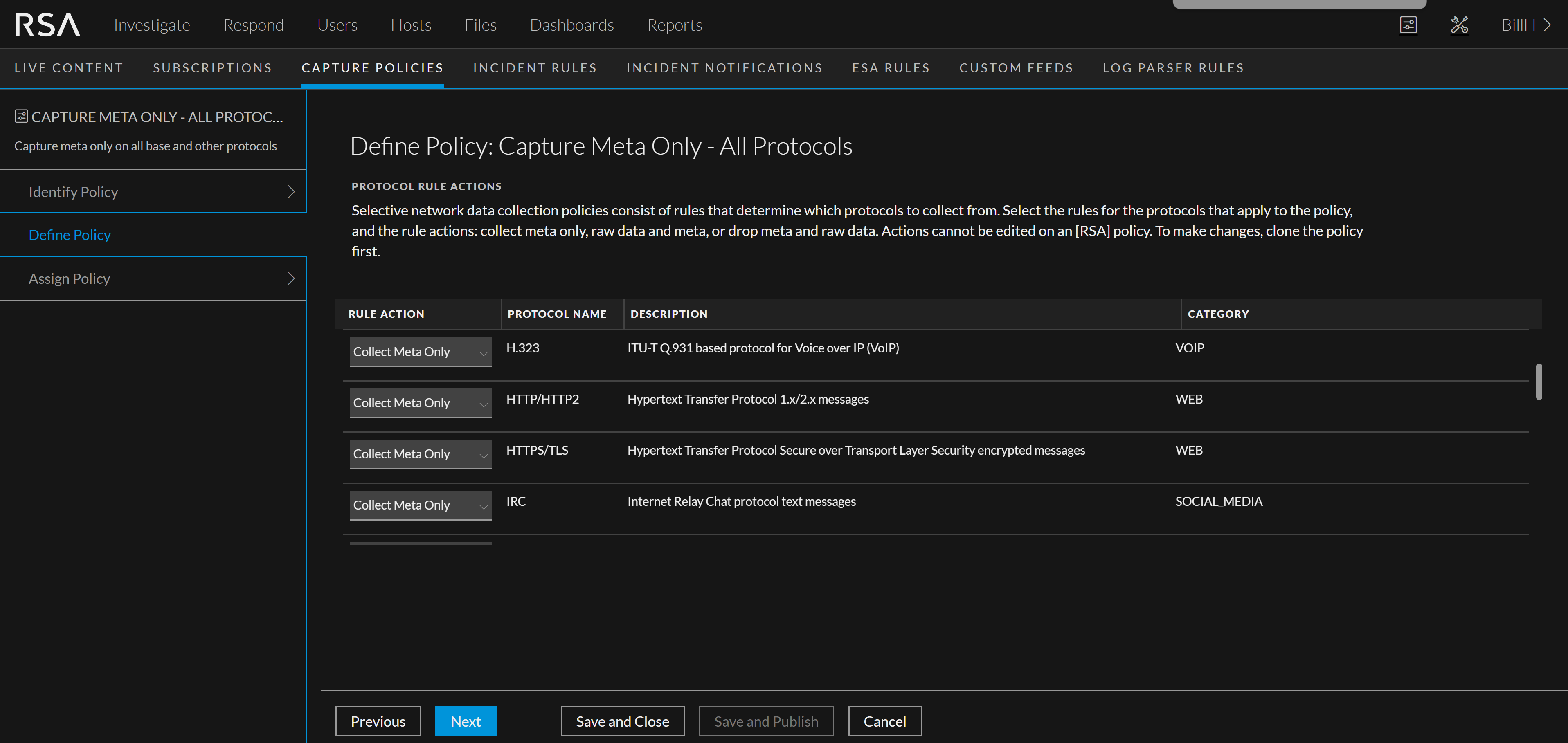This screenshot has width=1568, height=743.
Task: Click the Next button
Action: coord(466,721)
